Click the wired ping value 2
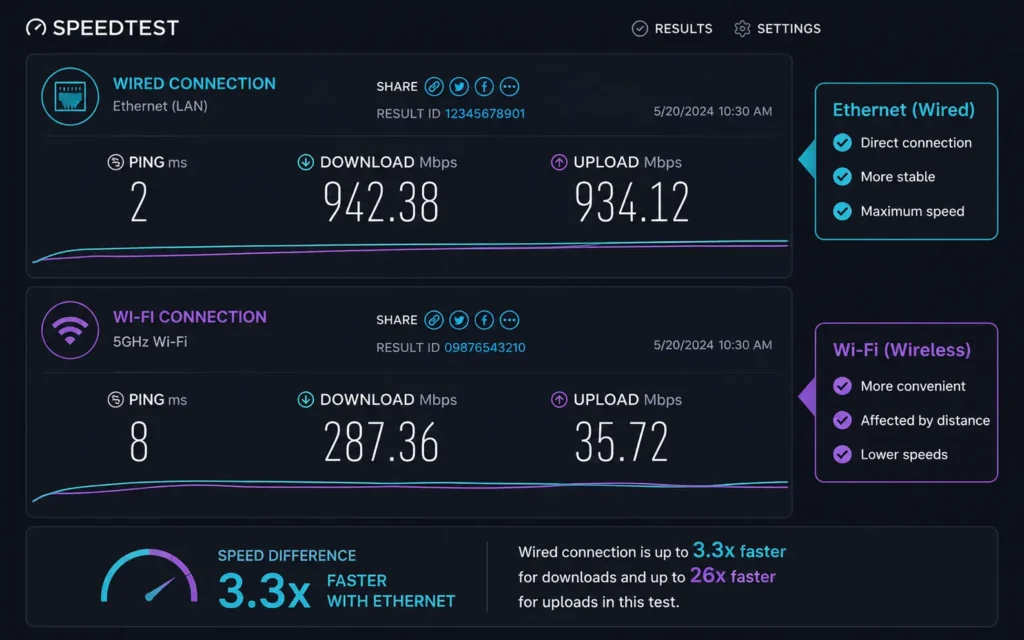 pos(139,202)
